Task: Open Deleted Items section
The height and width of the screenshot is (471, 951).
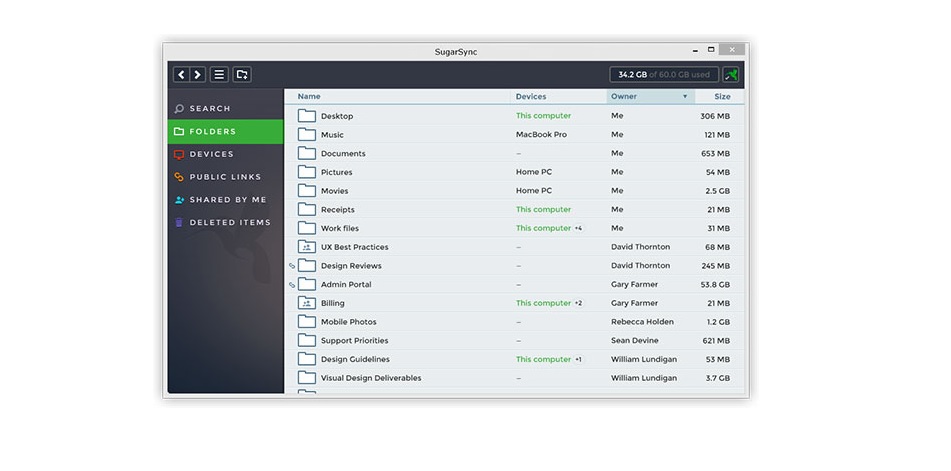Action: tap(226, 222)
